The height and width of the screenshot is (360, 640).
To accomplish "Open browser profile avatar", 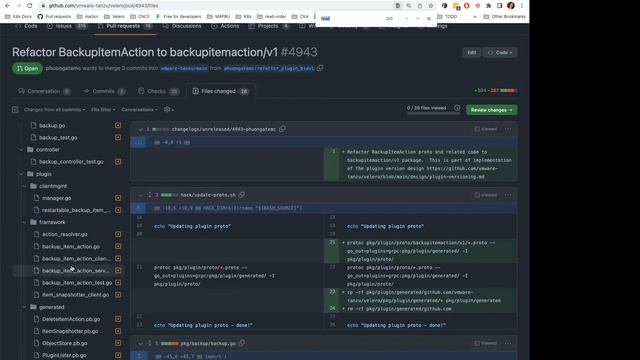I will pos(511,6).
